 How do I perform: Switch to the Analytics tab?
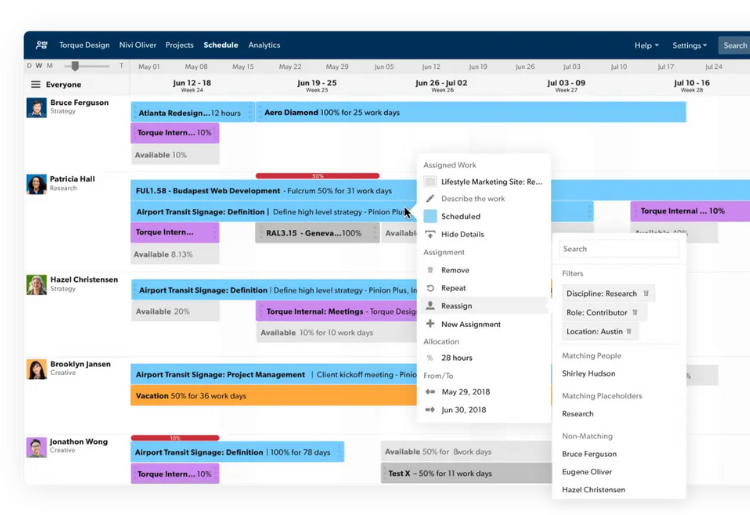pyautogui.click(x=264, y=45)
